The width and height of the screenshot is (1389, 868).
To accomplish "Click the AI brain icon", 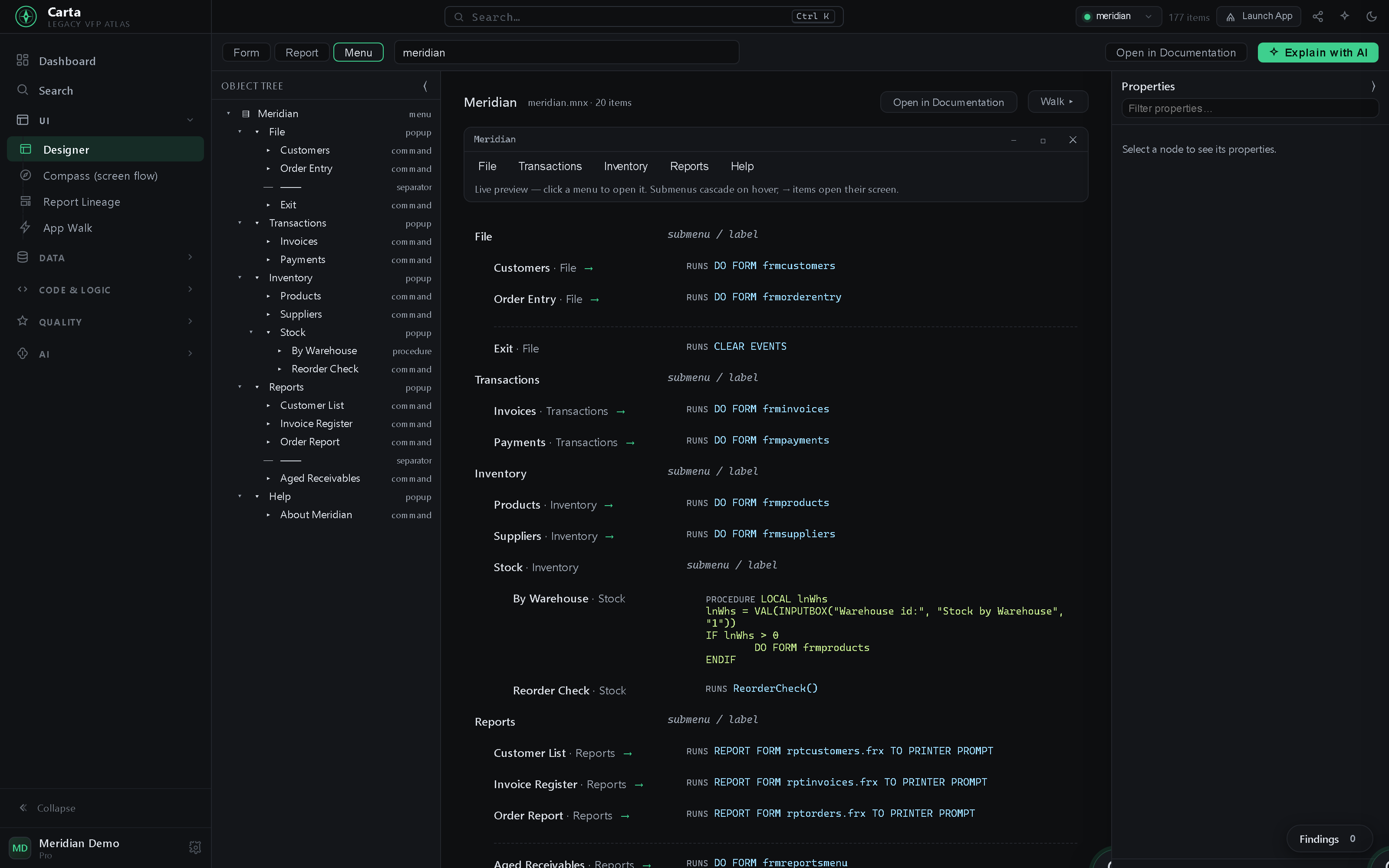I will pyautogui.click(x=23, y=354).
